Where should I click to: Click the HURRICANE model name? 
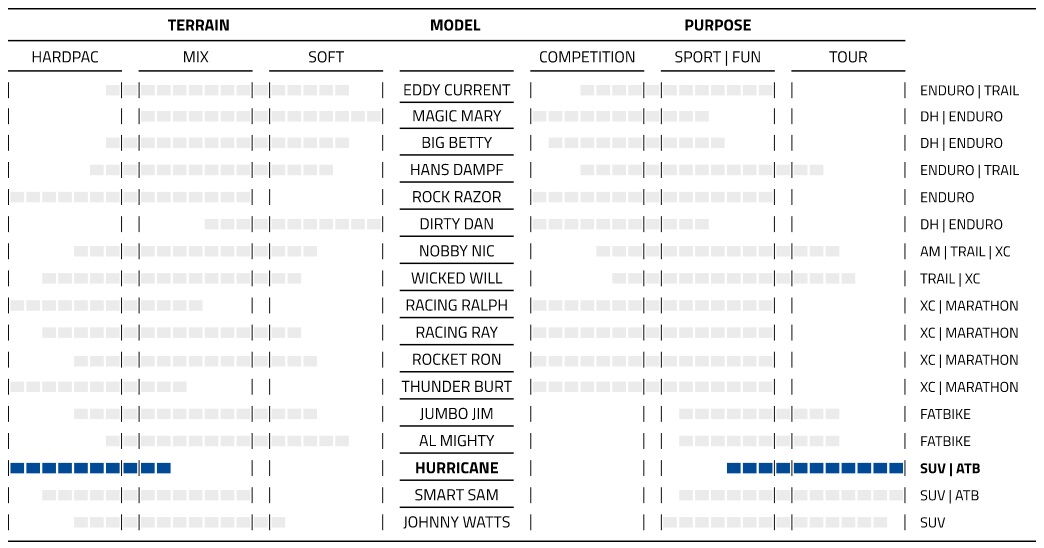click(x=456, y=468)
